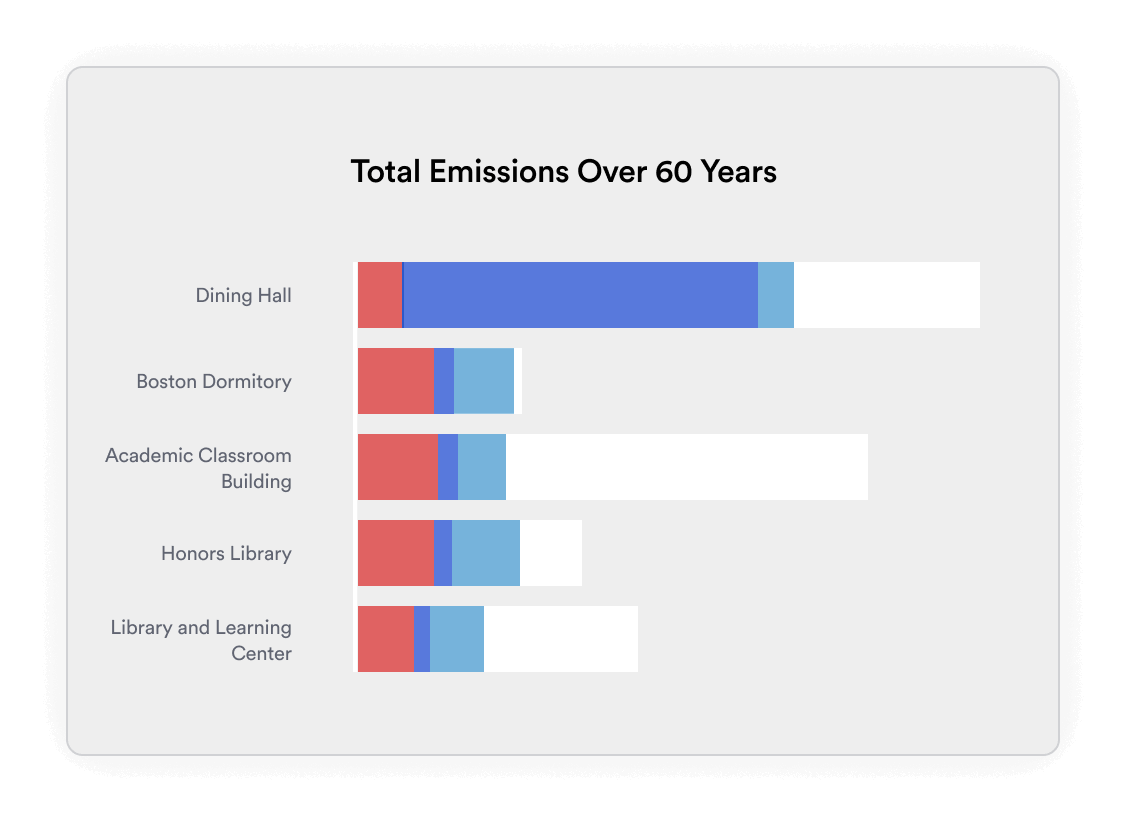Viewport: 1124px width, 820px height.
Task: Click the red Academic Classroom Building segment
Action: coord(398,467)
